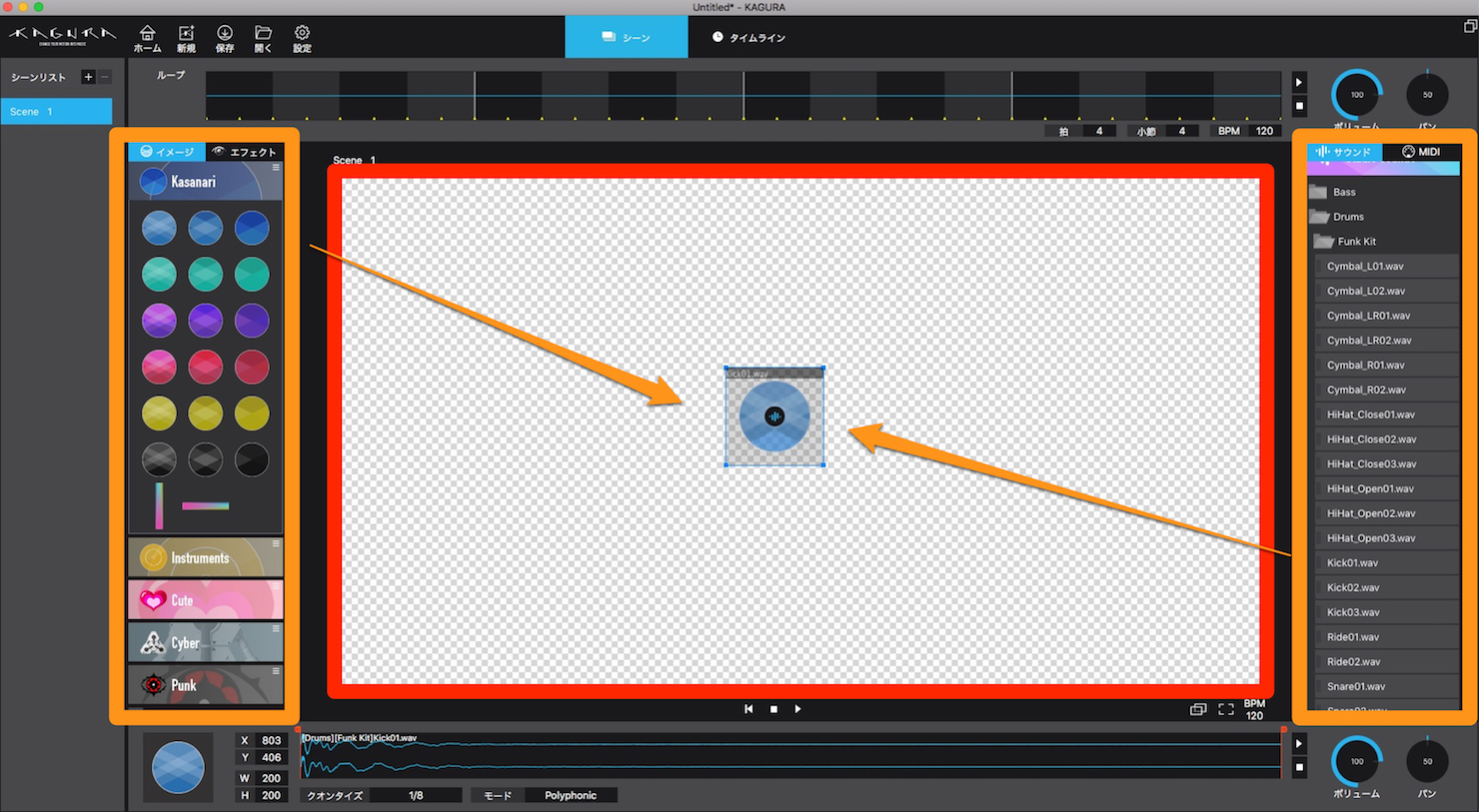Pick the black Kasanari circle
The height and width of the screenshot is (812, 1479).
252,459
